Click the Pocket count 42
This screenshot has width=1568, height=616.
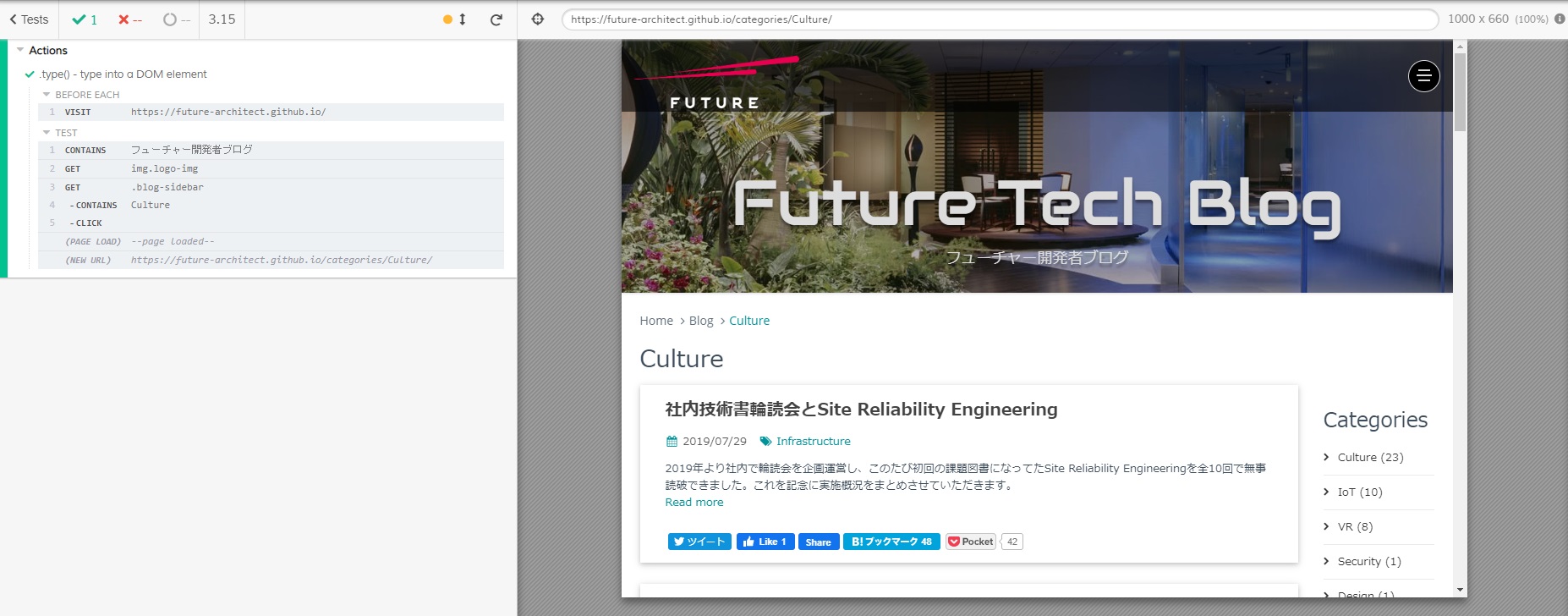(x=1012, y=542)
